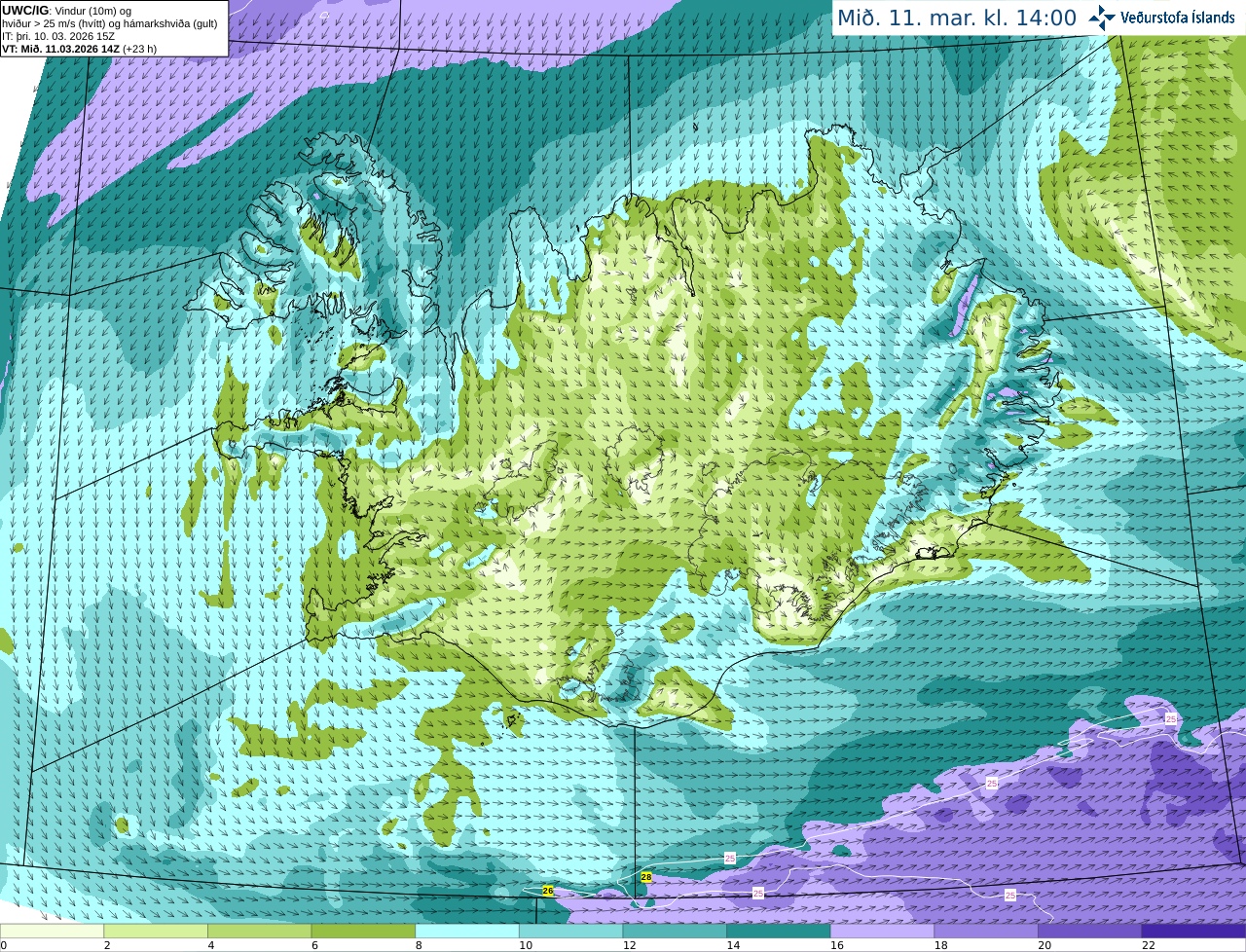Pick the 10–12 m/s light teal swatch

coord(571,932)
